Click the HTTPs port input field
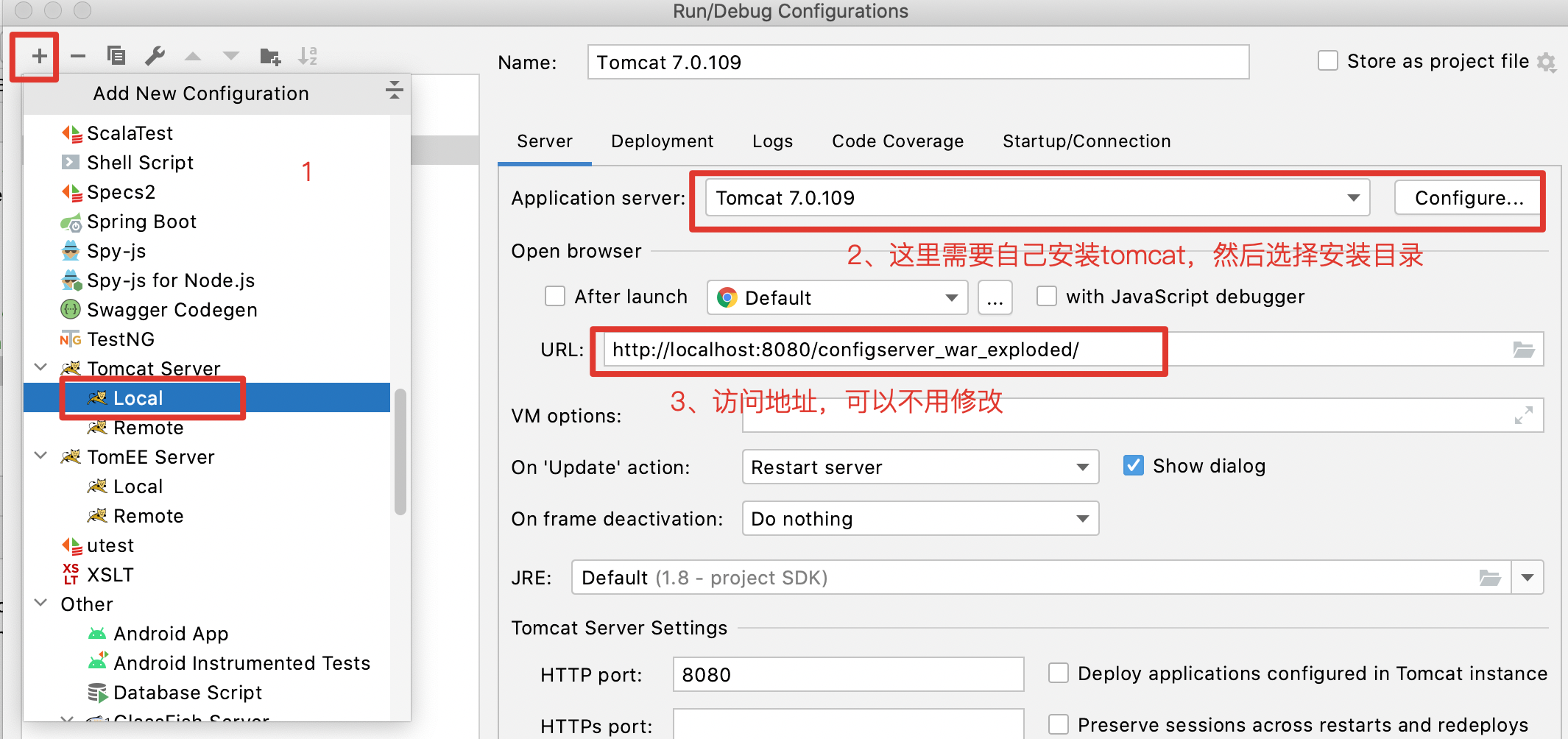 [849, 724]
